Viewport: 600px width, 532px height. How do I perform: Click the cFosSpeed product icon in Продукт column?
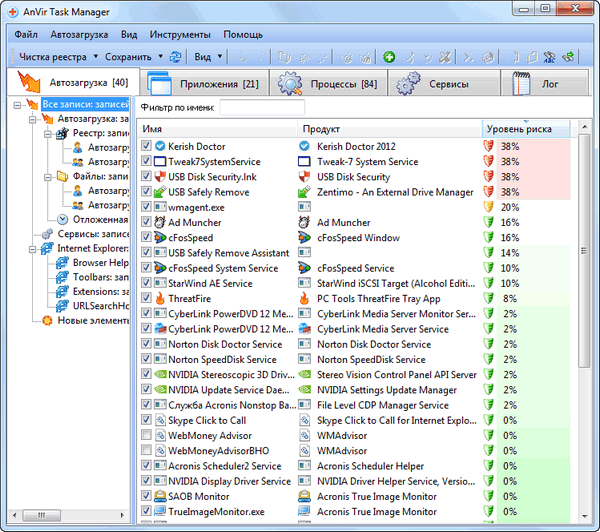306,238
